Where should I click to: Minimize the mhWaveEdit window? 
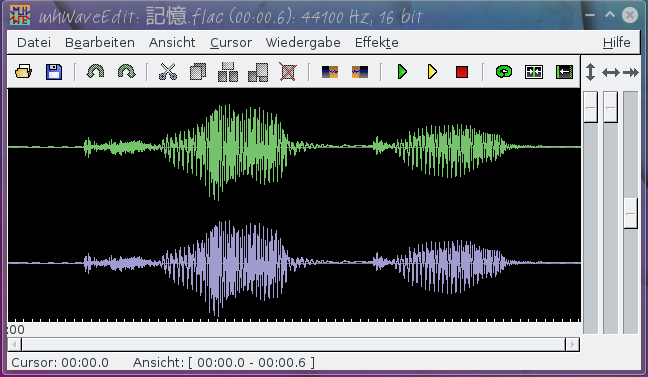click(x=590, y=15)
